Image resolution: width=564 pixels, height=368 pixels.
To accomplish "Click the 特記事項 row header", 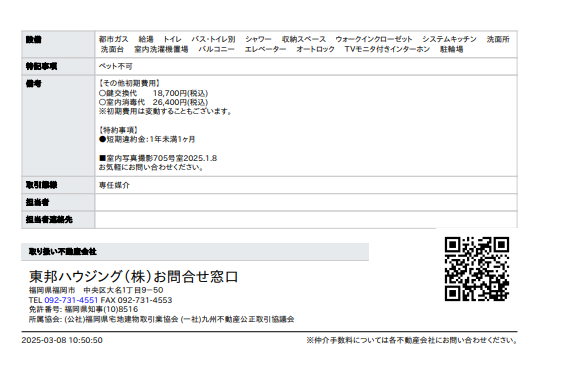I will coord(58,67).
